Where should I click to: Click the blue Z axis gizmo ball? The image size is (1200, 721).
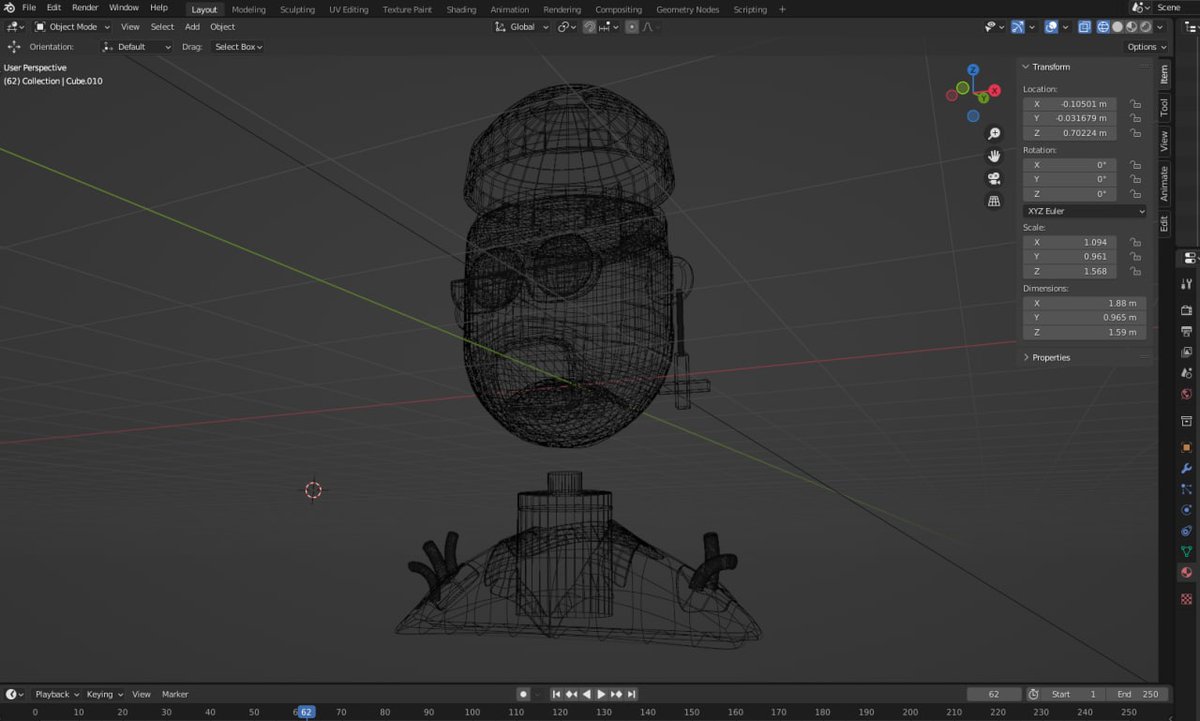click(973, 71)
